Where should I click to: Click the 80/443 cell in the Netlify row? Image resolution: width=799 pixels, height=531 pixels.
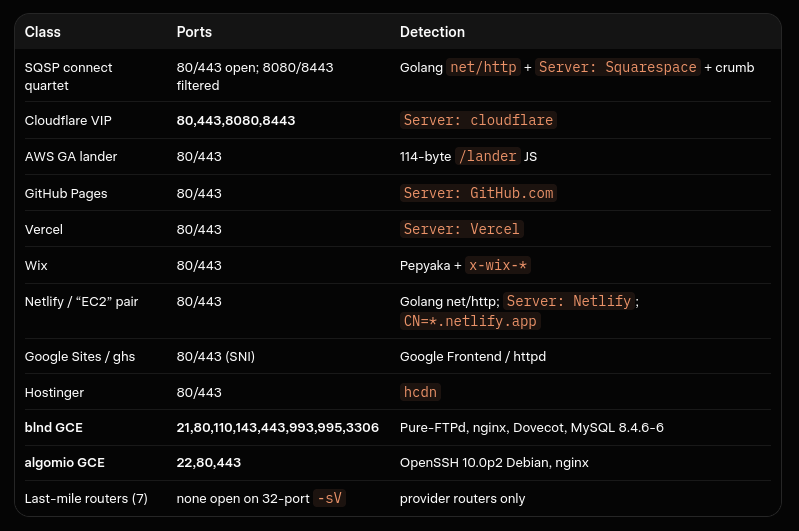click(x=199, y=302)
